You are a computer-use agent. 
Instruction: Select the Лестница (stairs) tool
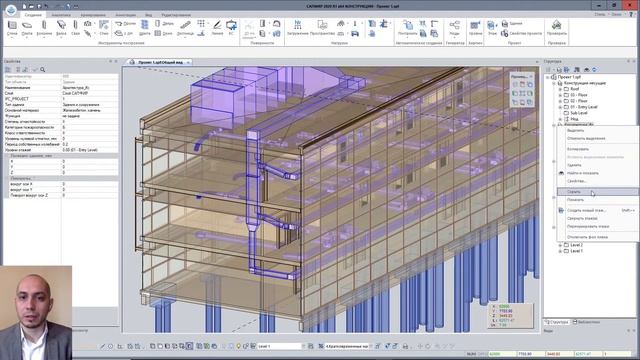click(185, 28)
